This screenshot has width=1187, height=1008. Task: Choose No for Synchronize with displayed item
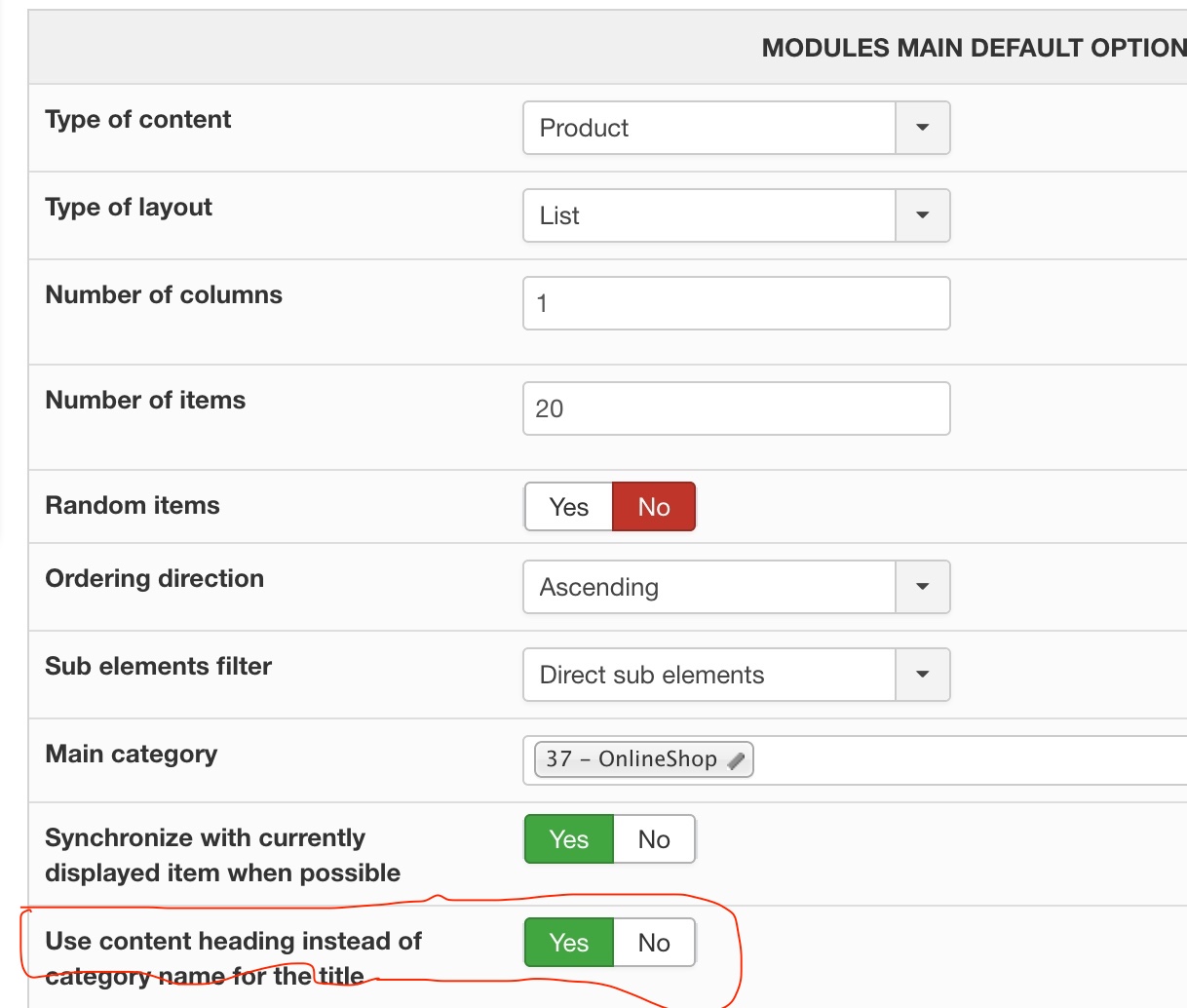tap(654, 839)
